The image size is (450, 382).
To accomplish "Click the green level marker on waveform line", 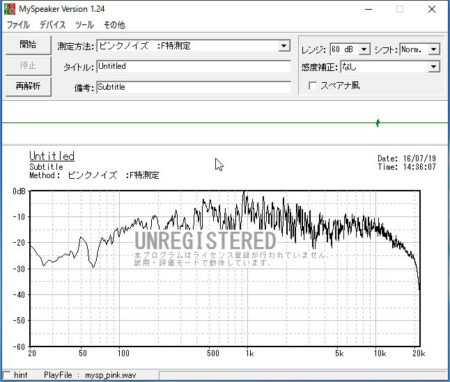I will pos(378,123).
